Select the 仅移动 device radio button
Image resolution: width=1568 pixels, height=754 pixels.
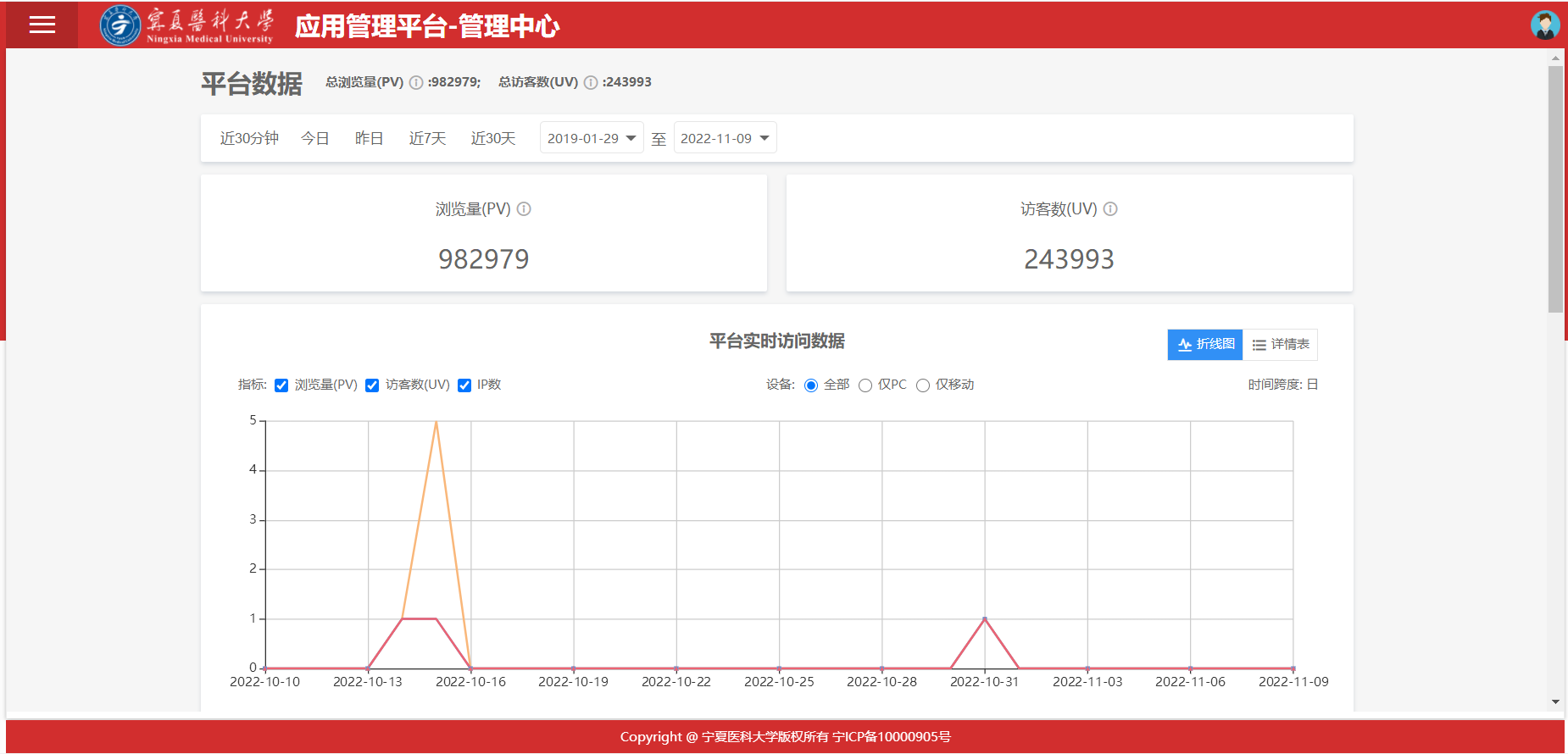tap(923, 385)
